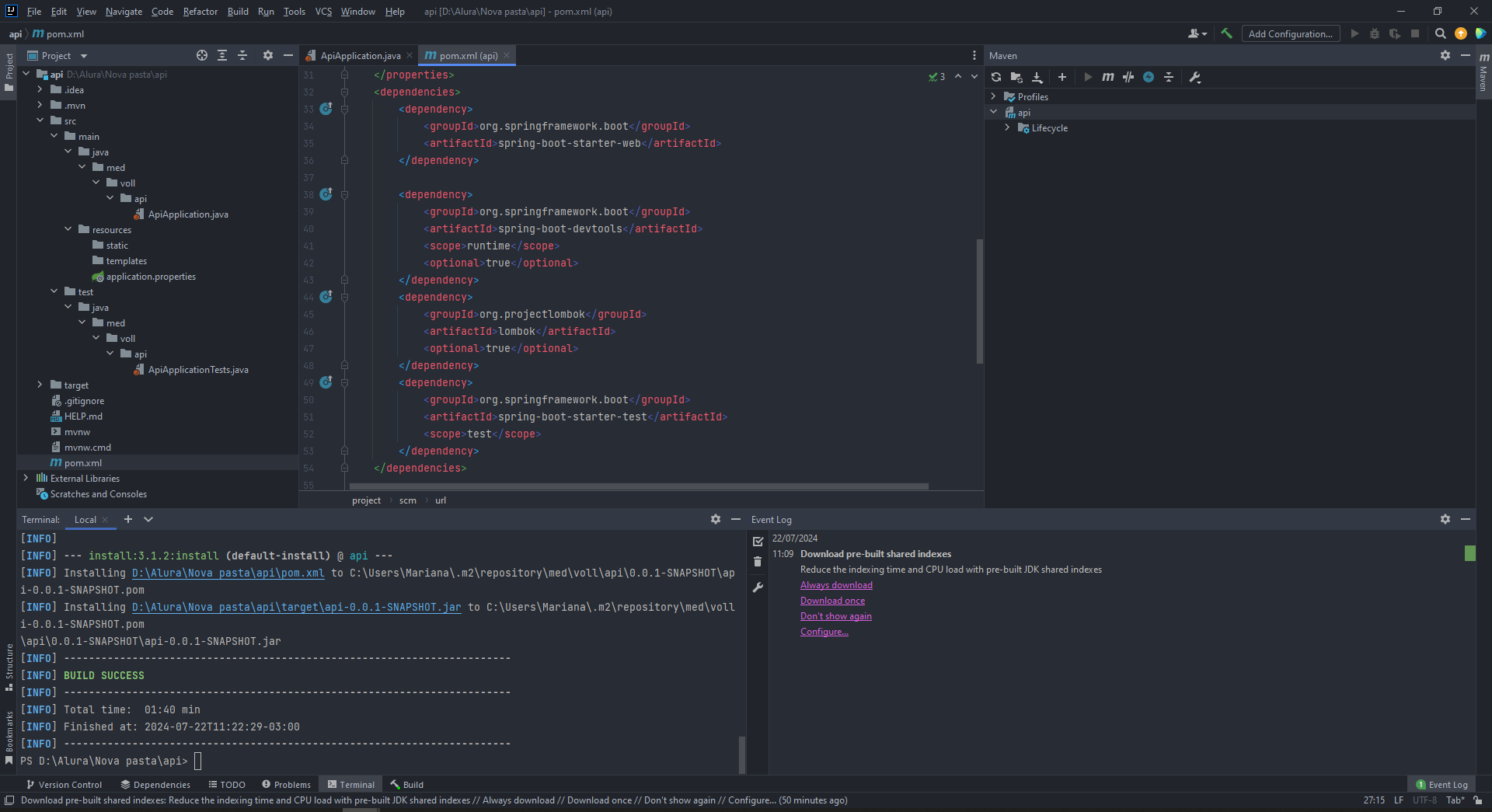
Task: Close the ApiApplication.java tab
Action: pyautogui.click(x=410, y=55)
